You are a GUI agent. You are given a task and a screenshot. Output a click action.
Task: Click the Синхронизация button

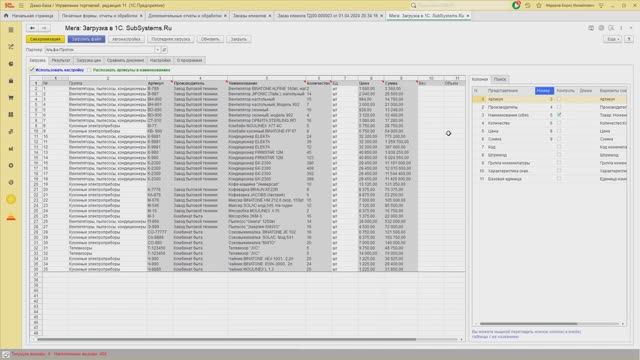pos(45,39)
